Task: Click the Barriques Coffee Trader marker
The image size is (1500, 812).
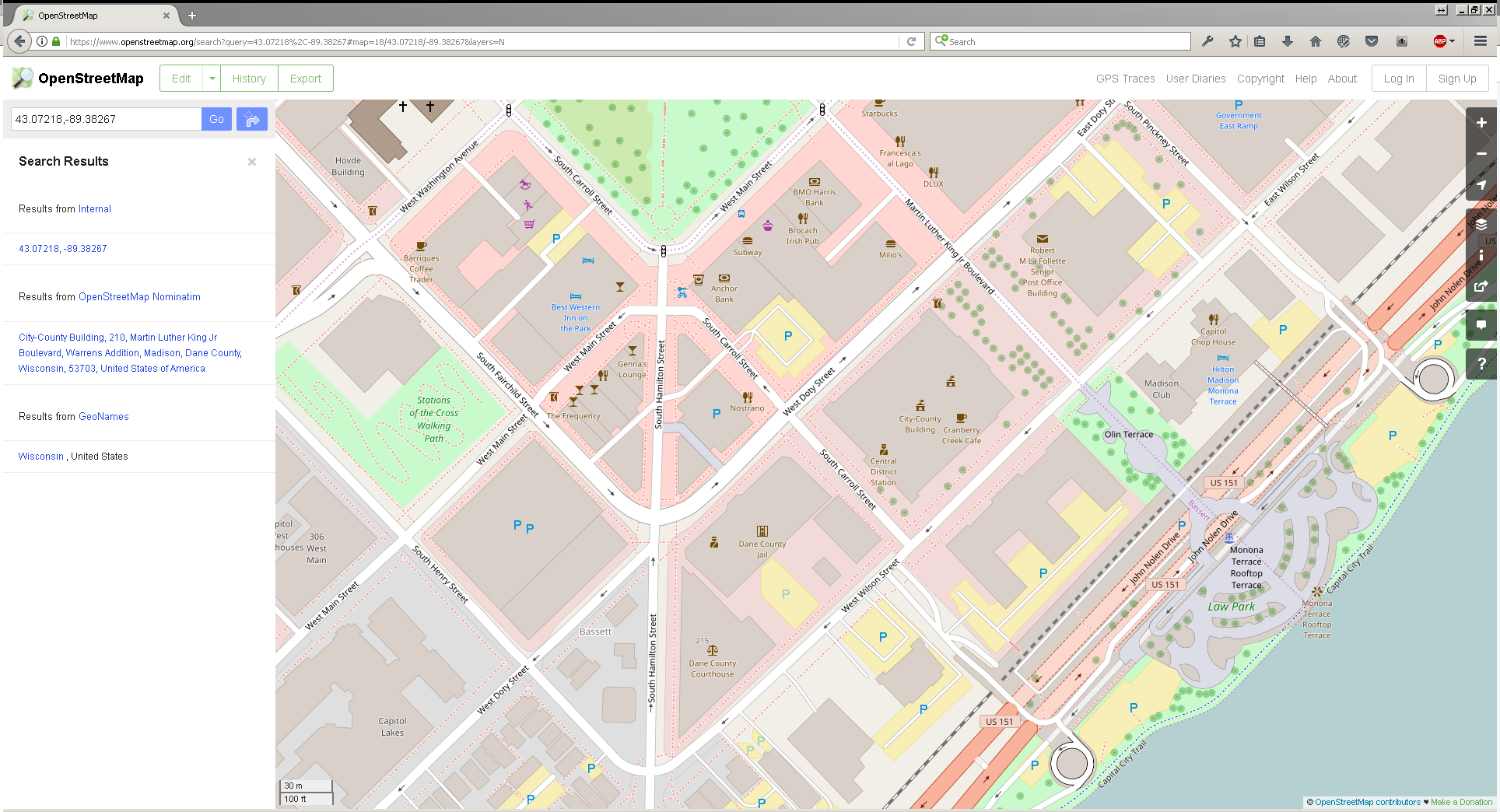Action: (422, 246)
